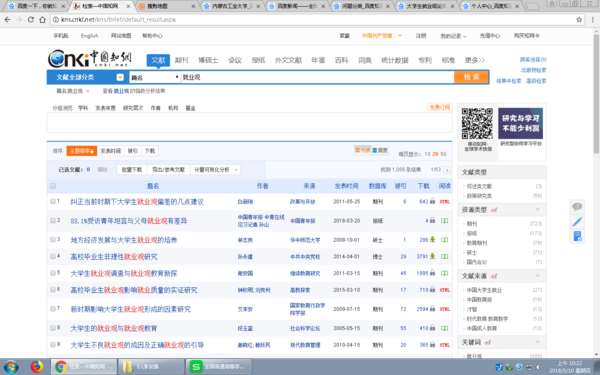Click the green read icon for result 8

445,328
